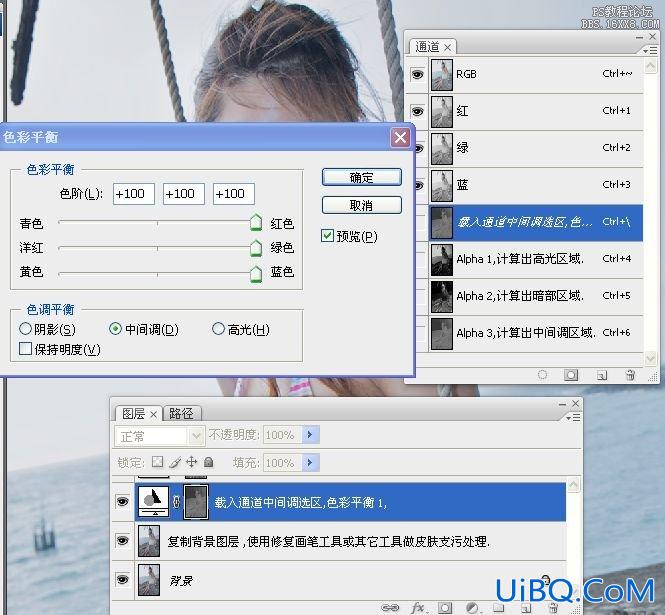Select 复制背景图层 layer

click(350, 541)
